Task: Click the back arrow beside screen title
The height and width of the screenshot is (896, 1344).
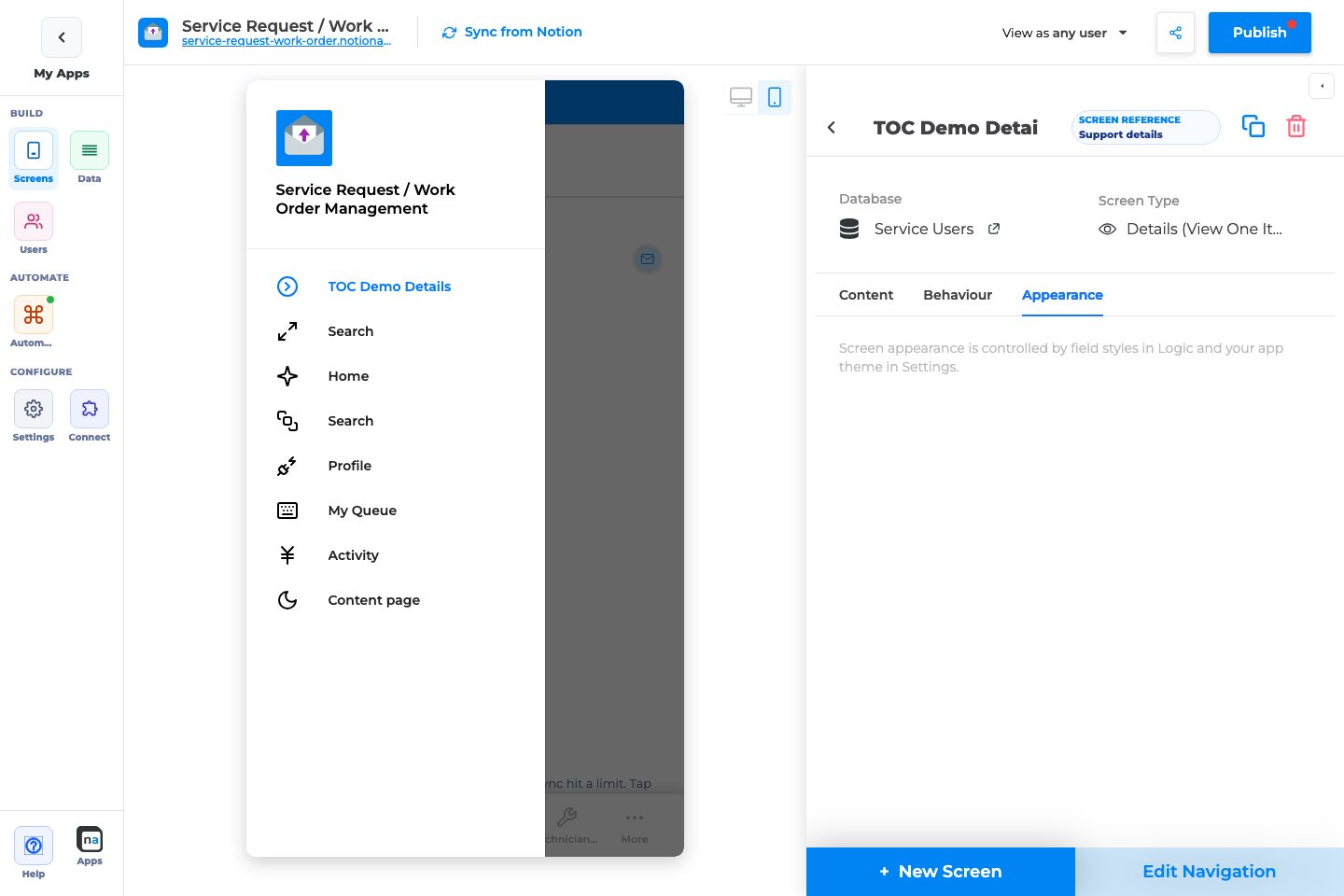Action: (832, 127)
